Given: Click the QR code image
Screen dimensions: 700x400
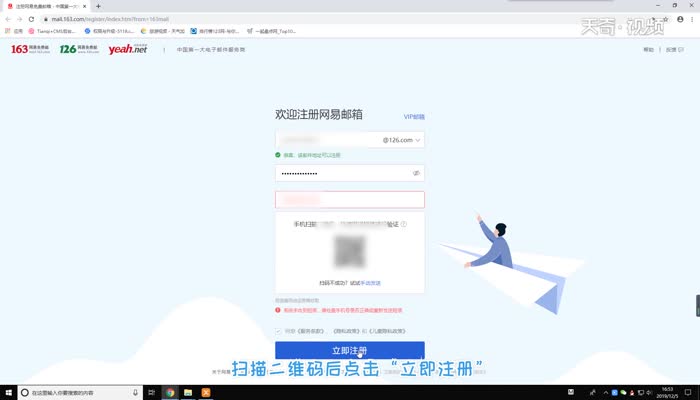Looking at the screenshot, I should (350, 251).
